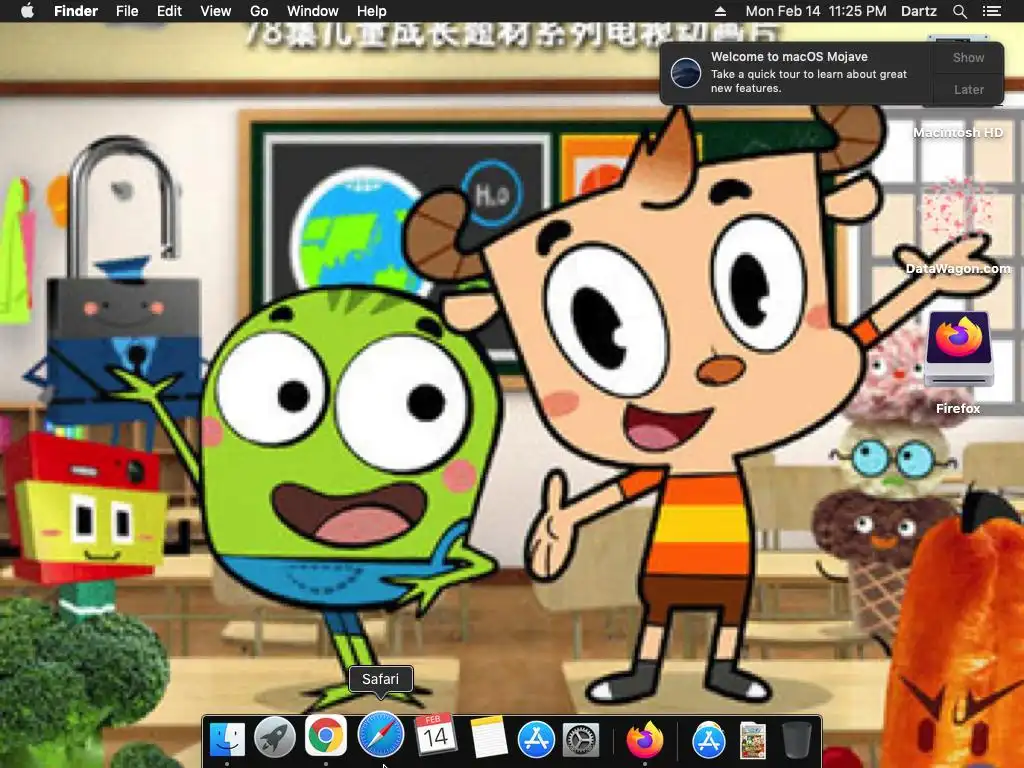The height and width of the screenshot is (768, 1024).
Task: Open the File menu
Action: pyautogui.click(x=127, y=11)
